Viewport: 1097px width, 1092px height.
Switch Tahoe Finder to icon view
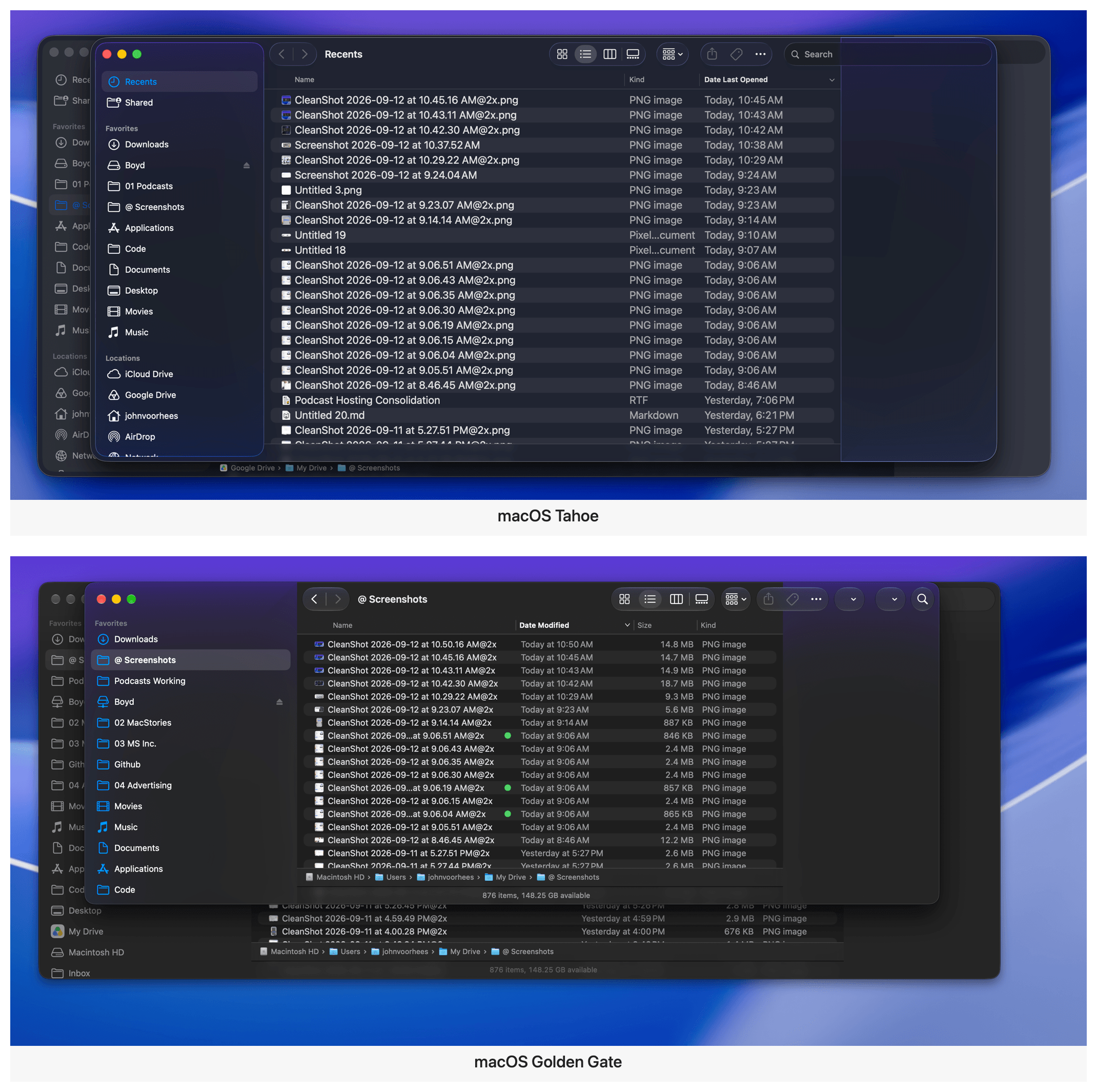tap(562, 54)
